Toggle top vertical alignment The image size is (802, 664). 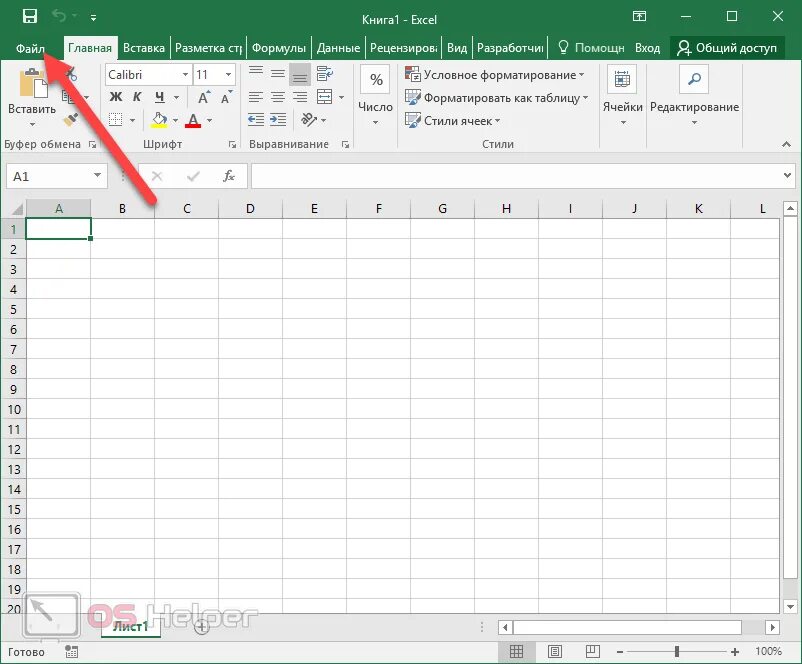(x=256, y=74)
